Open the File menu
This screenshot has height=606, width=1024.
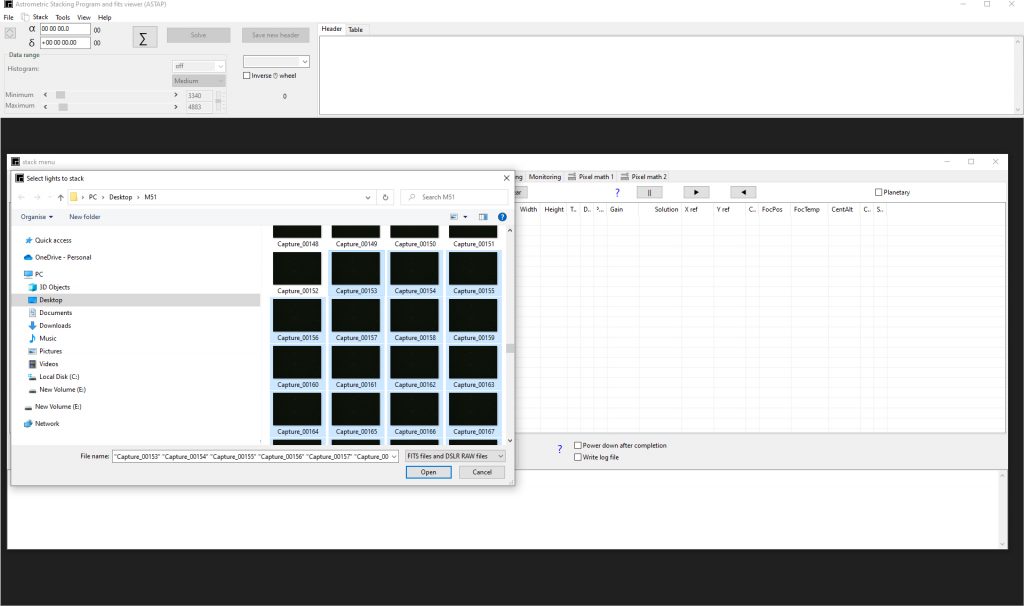(x=8, y=18)
